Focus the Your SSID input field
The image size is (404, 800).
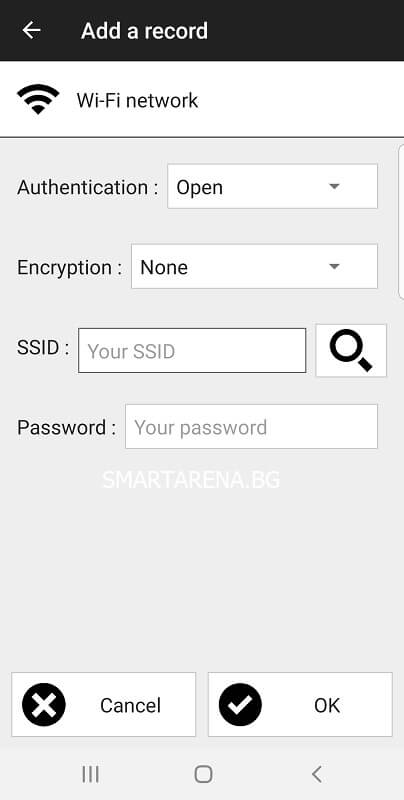pos(192,351)
